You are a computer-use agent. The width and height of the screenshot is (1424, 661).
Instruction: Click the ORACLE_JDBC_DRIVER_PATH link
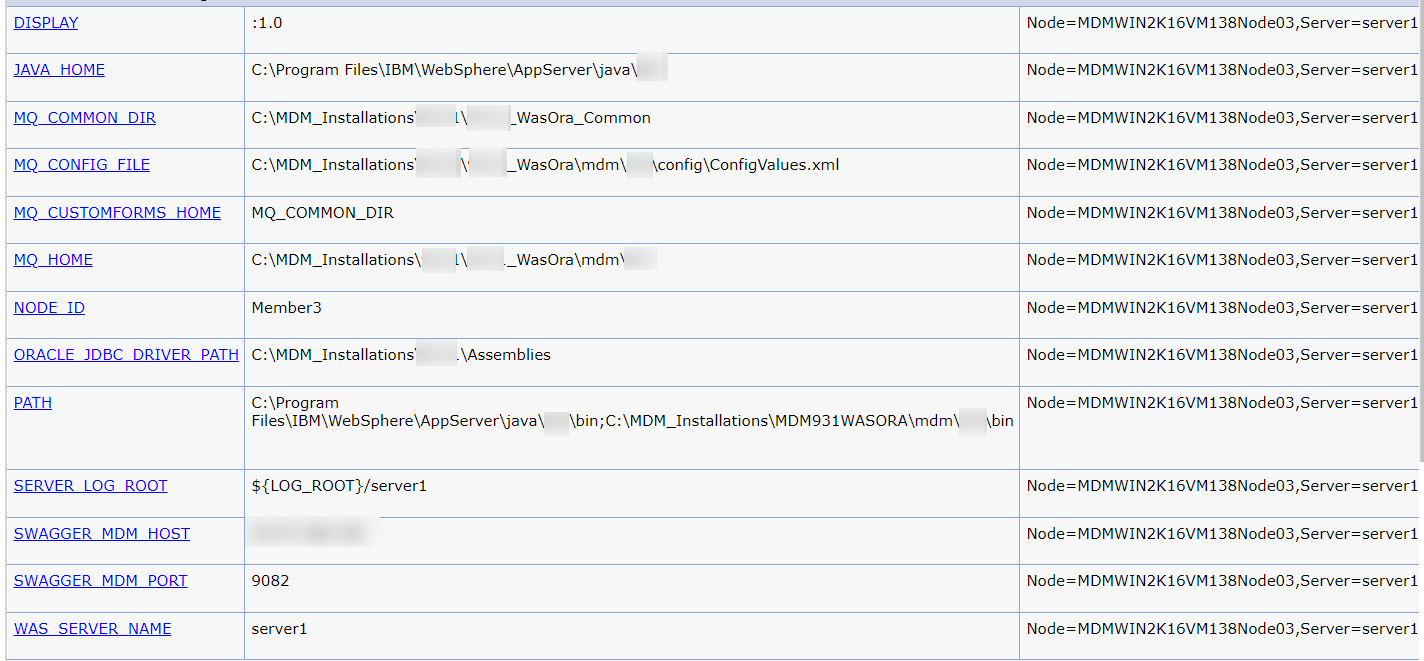coord(126,355)
